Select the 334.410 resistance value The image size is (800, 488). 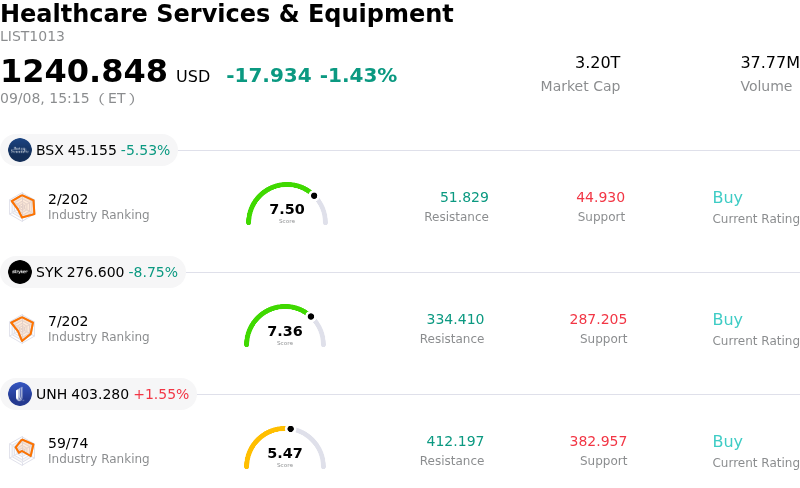455,319
